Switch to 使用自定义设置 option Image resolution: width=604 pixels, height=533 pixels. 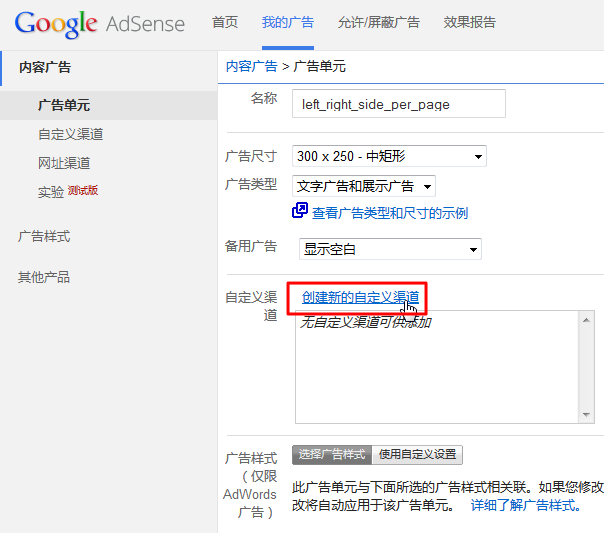coord(417,455)
